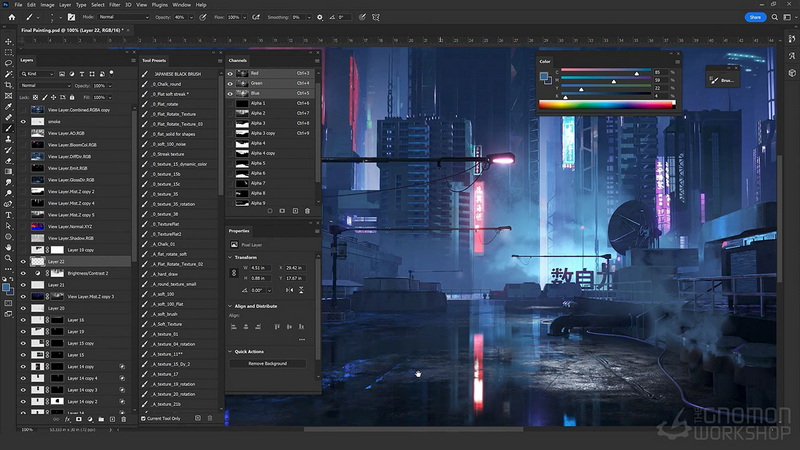The width and height of the screenshot is (800, 450).
Task: Select the Dodge tool
Action: 8,193
